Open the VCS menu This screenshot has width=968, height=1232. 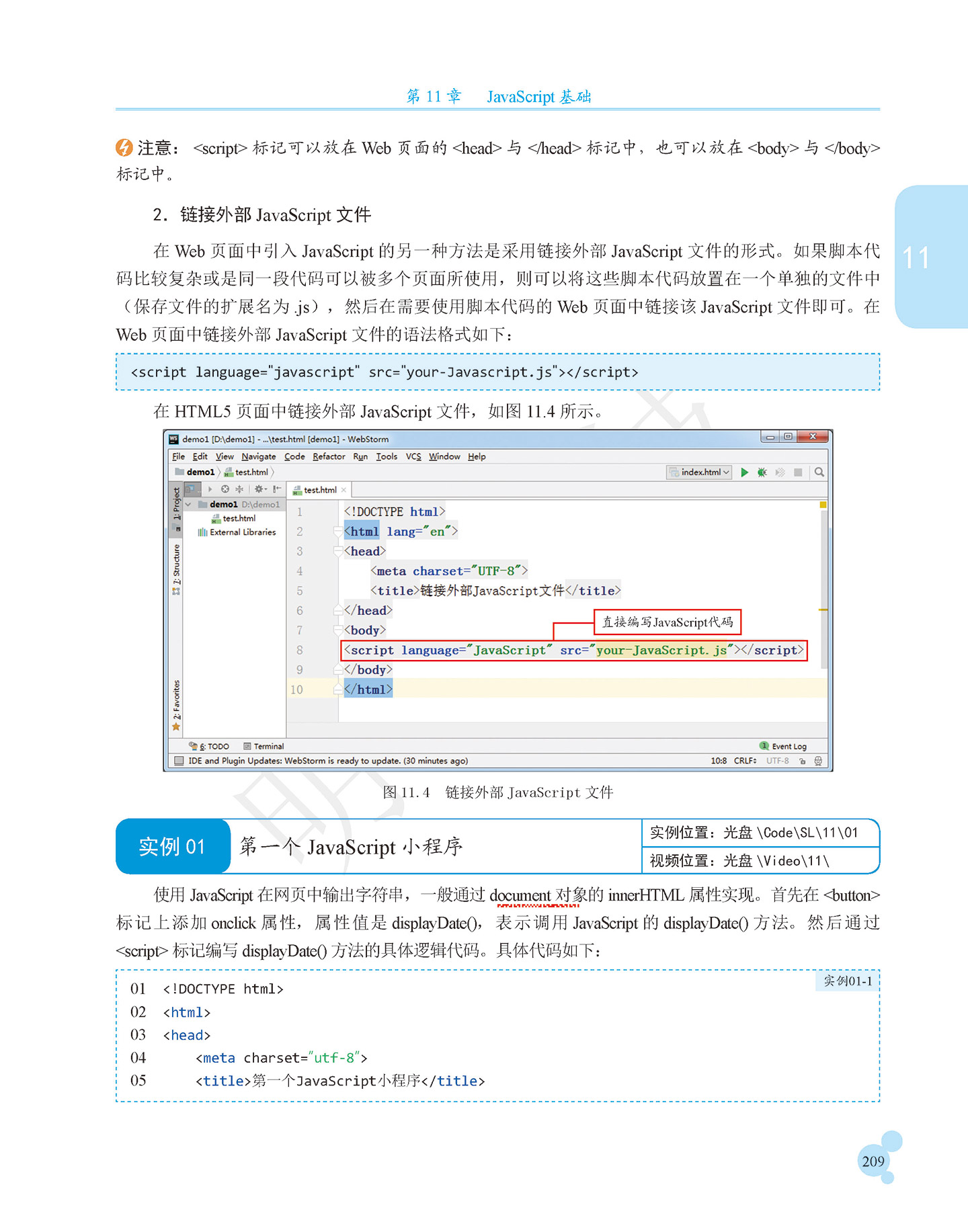[413, 456]
